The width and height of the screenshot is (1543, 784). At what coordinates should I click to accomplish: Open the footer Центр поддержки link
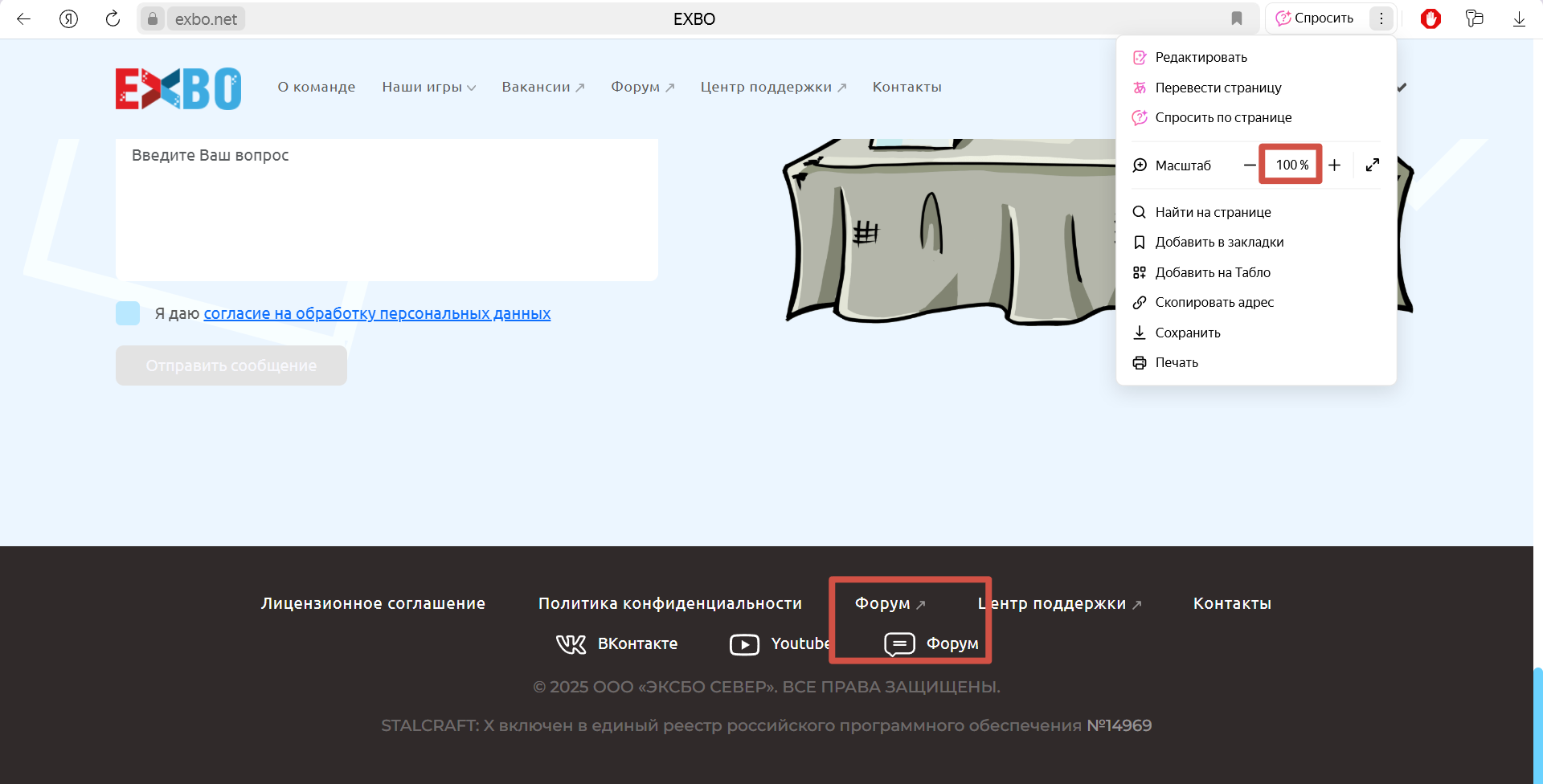point(1060,603)
